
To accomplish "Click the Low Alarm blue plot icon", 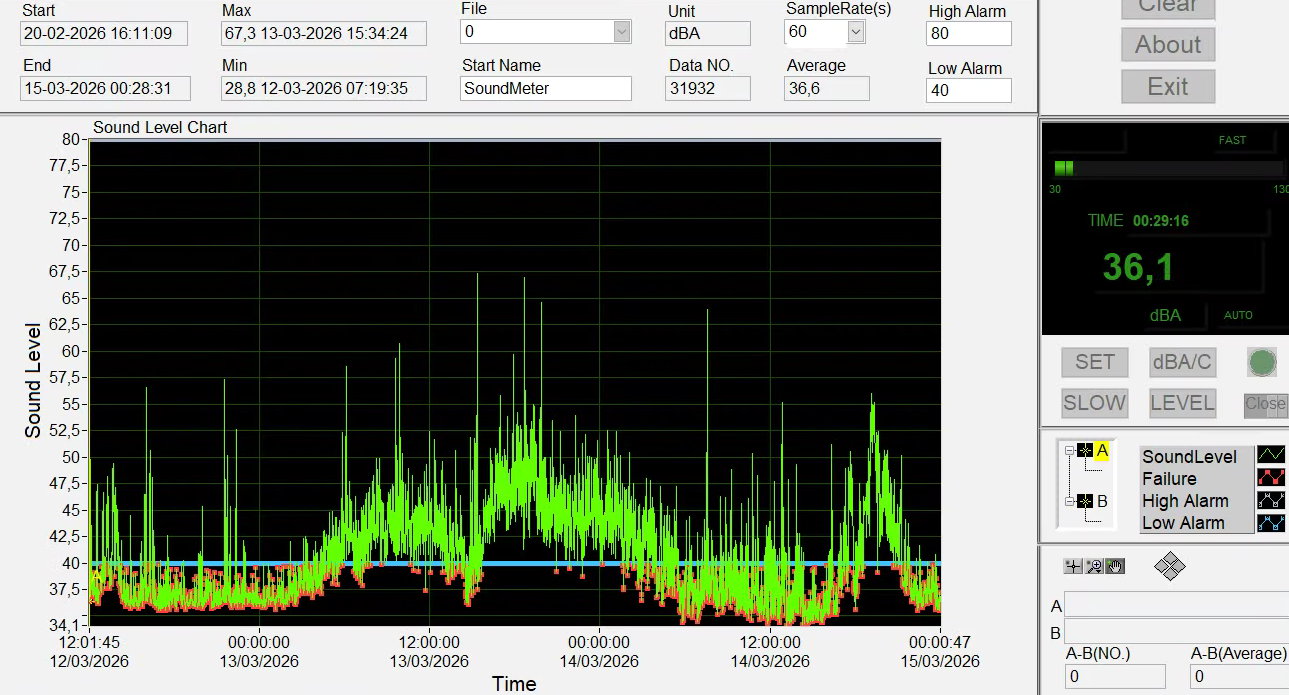I will tap(1271, 522).
